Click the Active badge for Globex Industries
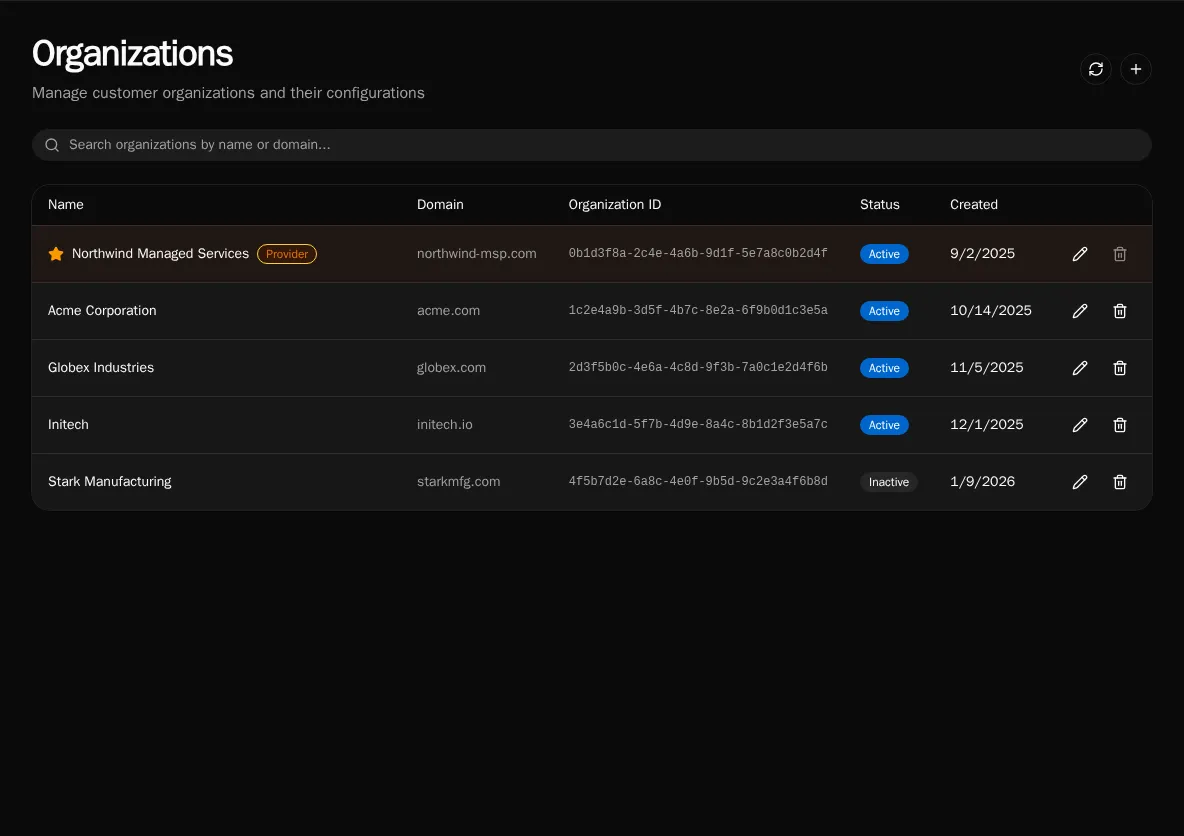 point(884,368)
